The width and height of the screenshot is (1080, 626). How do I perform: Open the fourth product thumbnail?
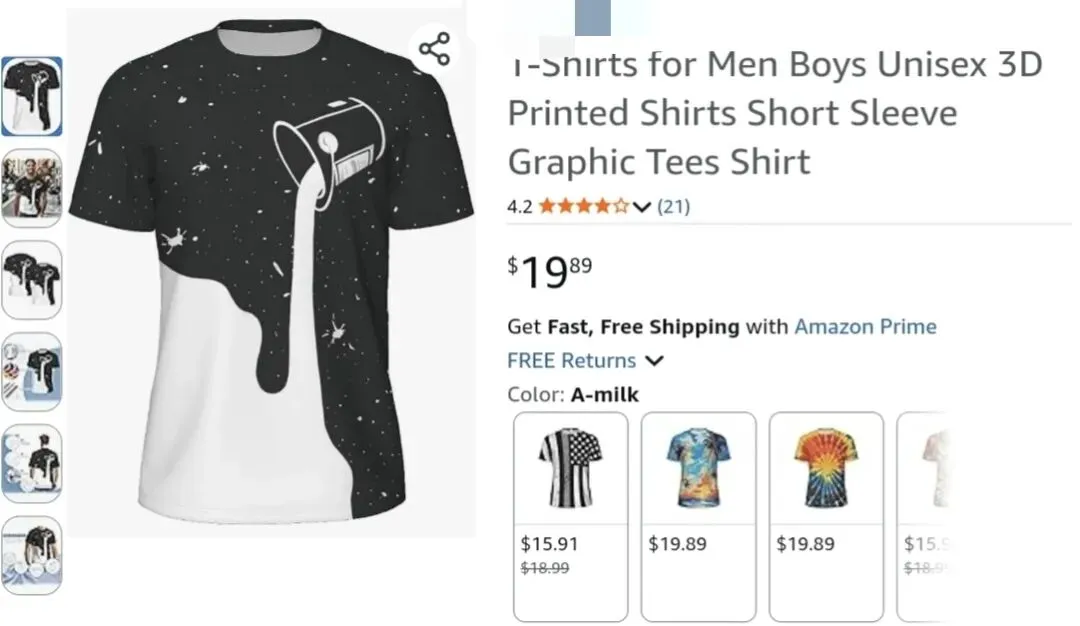pos(32,372)
